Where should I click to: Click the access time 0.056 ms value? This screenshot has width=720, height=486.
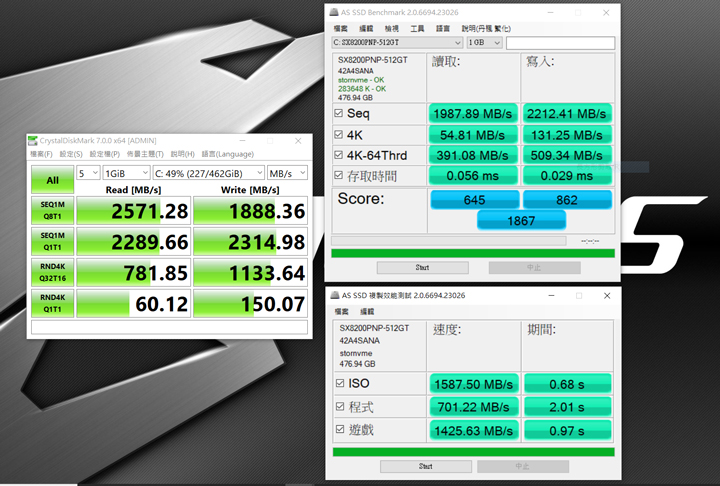coord(473,175)
